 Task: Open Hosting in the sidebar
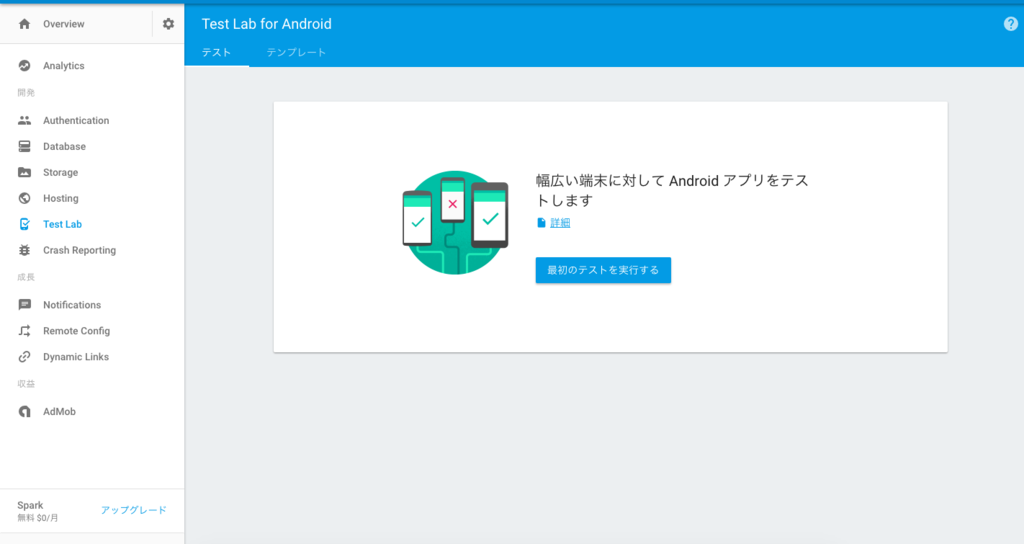[60, 199]
